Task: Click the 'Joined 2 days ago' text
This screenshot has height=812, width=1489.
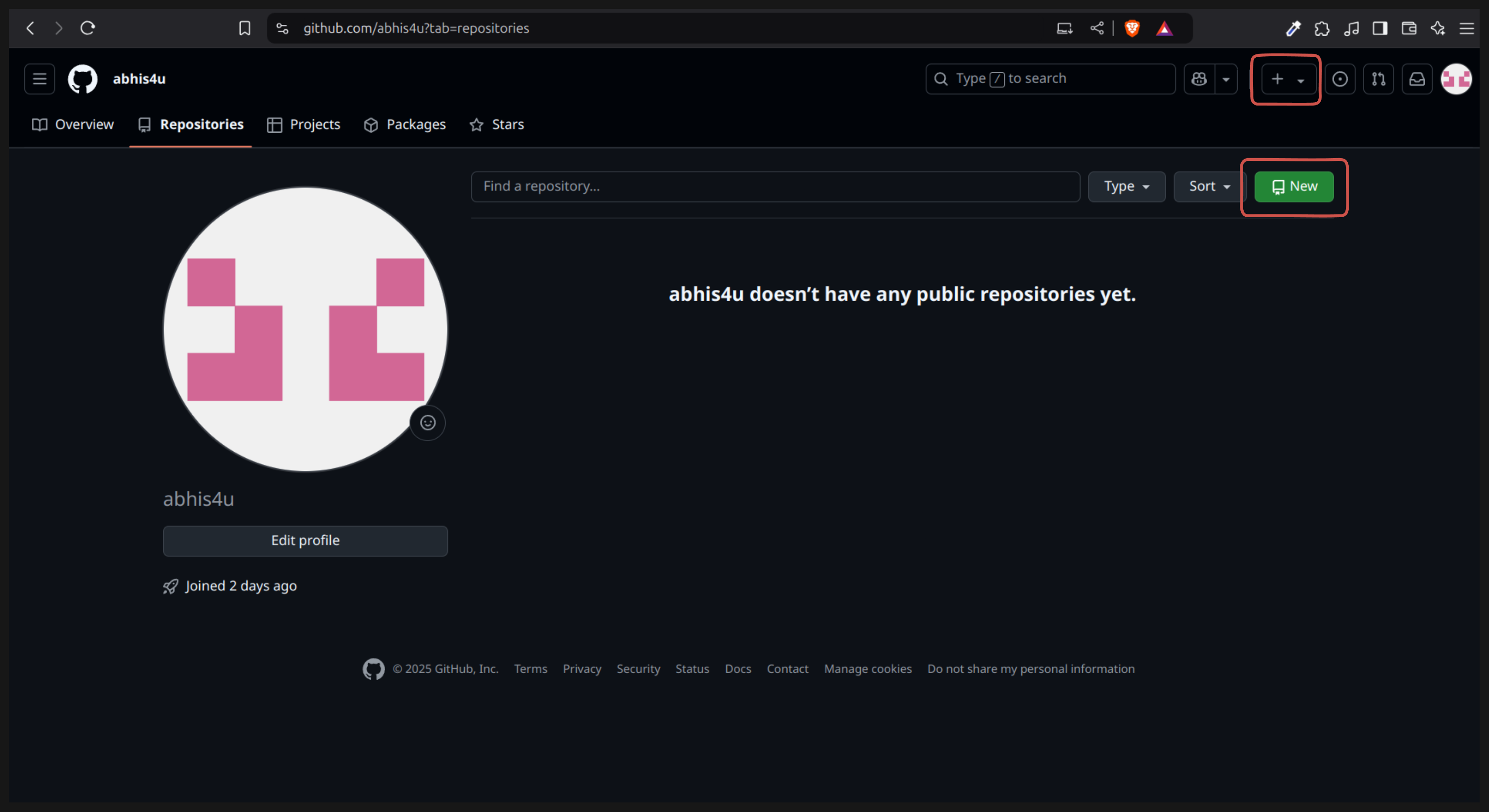Action: coord(241,586)
